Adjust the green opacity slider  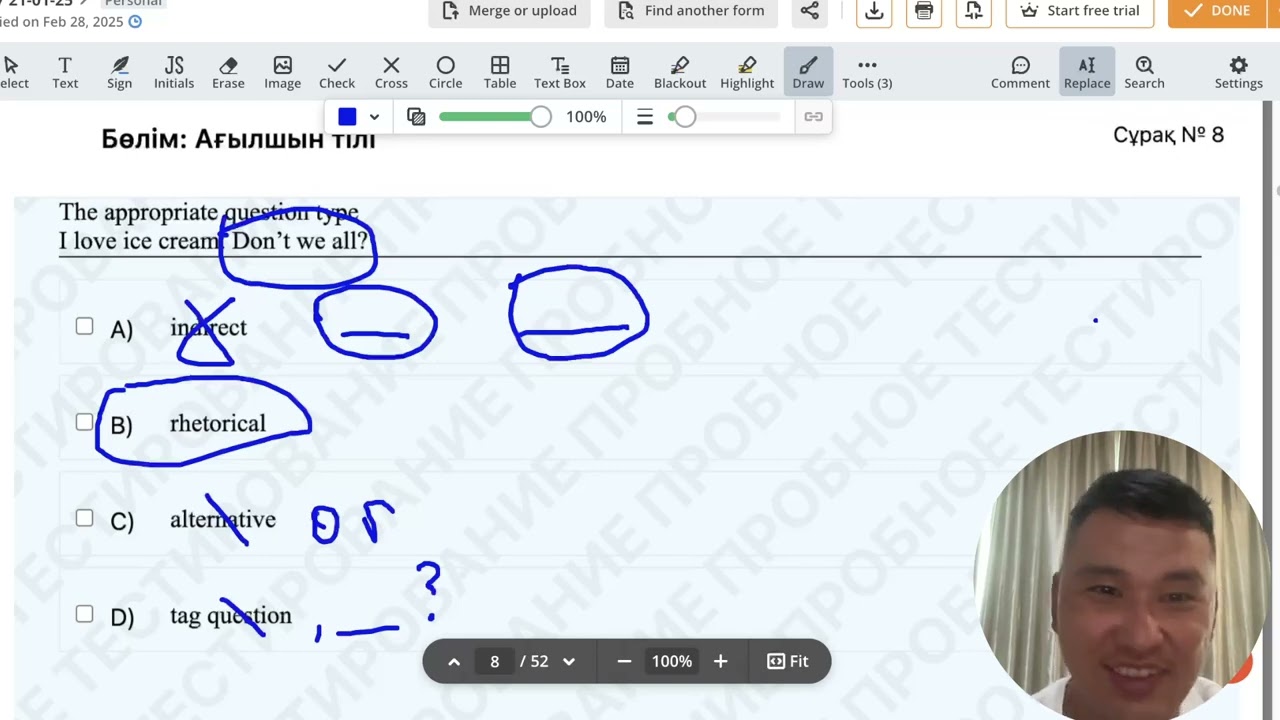coord(495,117)
